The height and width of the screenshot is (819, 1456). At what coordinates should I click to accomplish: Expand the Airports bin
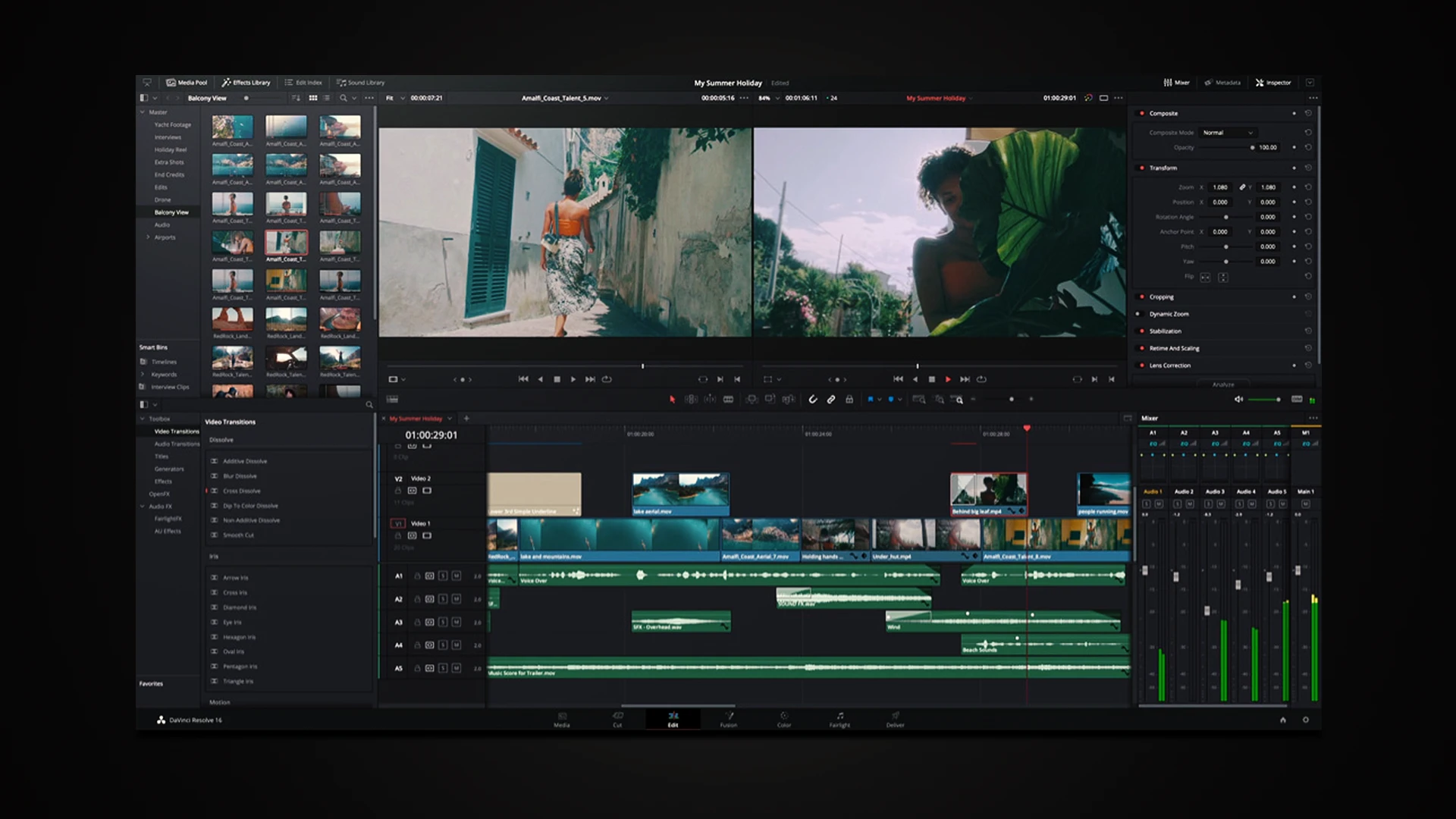[148, 237]
